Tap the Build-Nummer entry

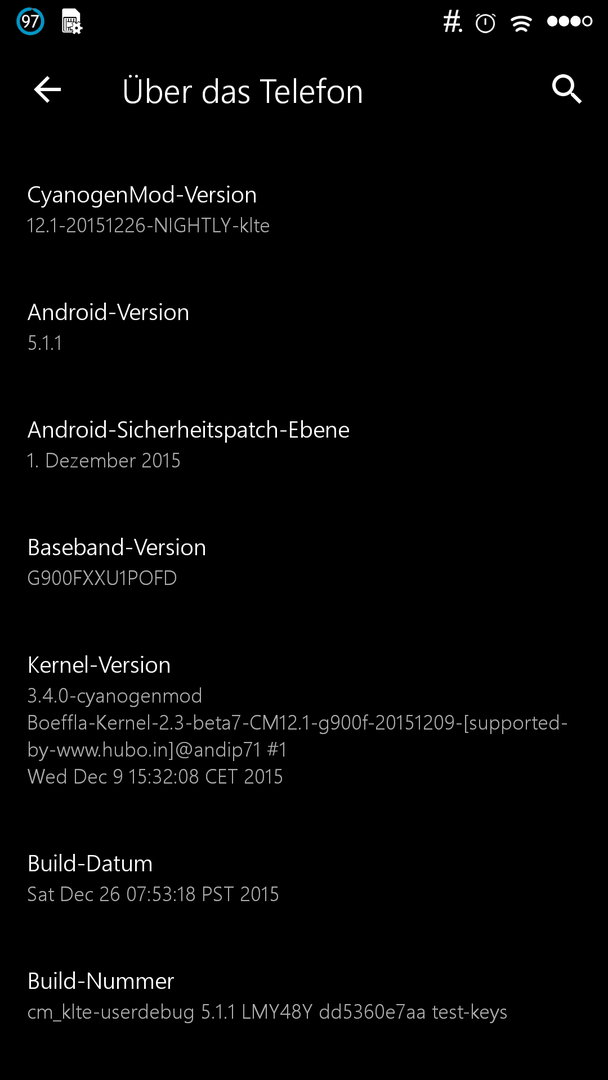(x=304, y=996)
